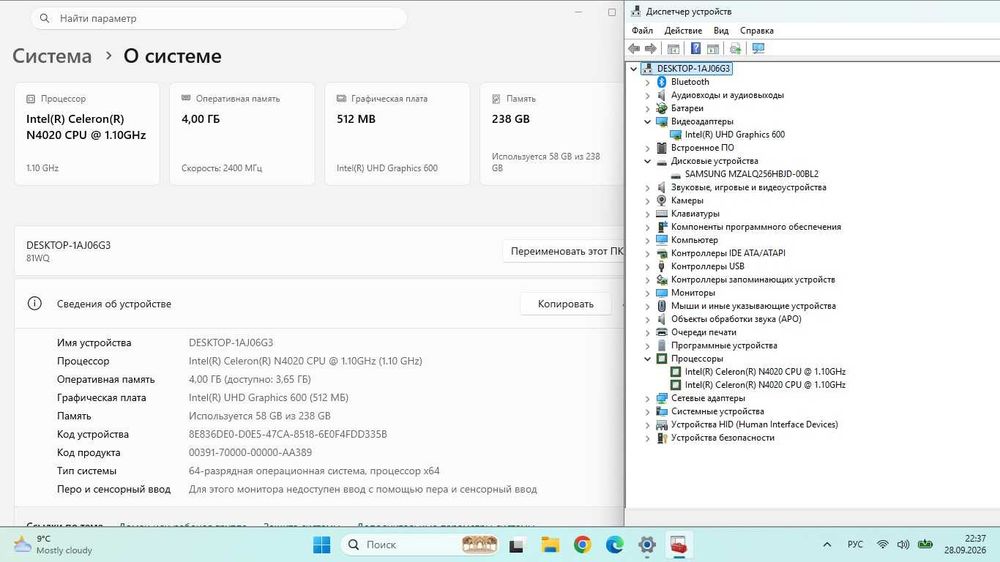Open Help via the blue question-mark icon
Screen dimensions: 1000x562
[696, 48]
